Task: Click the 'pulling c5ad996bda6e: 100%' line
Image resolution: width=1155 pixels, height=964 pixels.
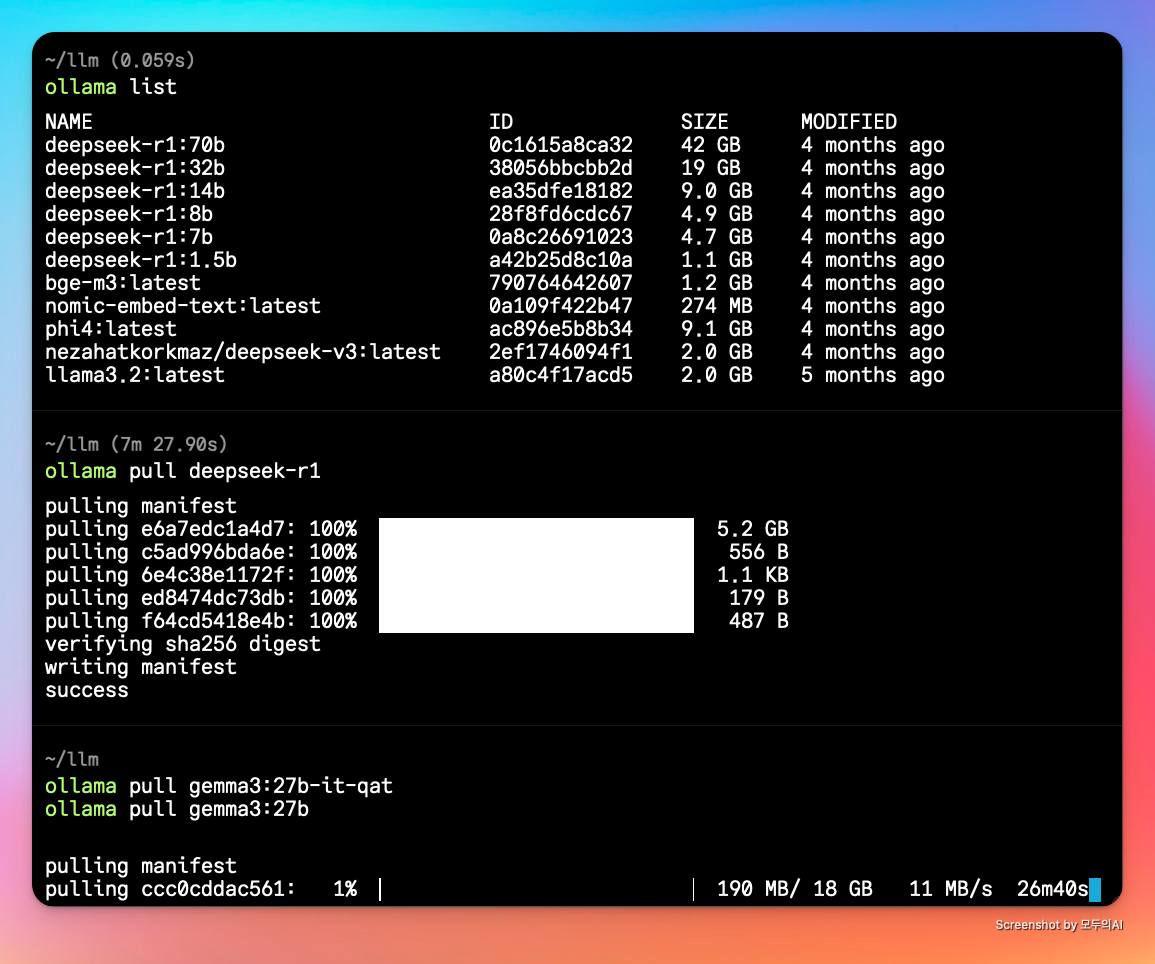Action: click(x=201, y=552)
